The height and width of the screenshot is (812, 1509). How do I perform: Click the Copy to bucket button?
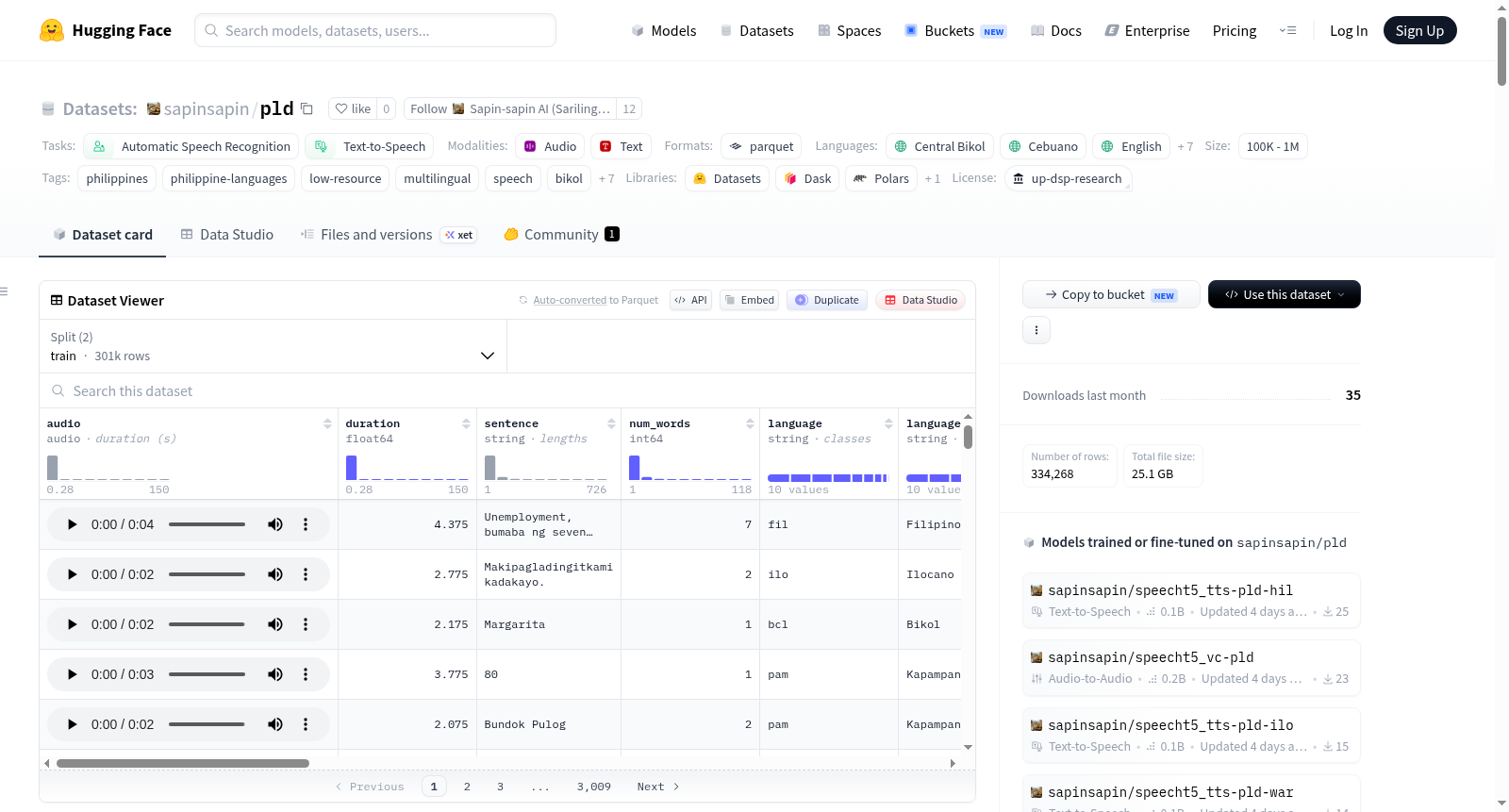click(1111, 294)
